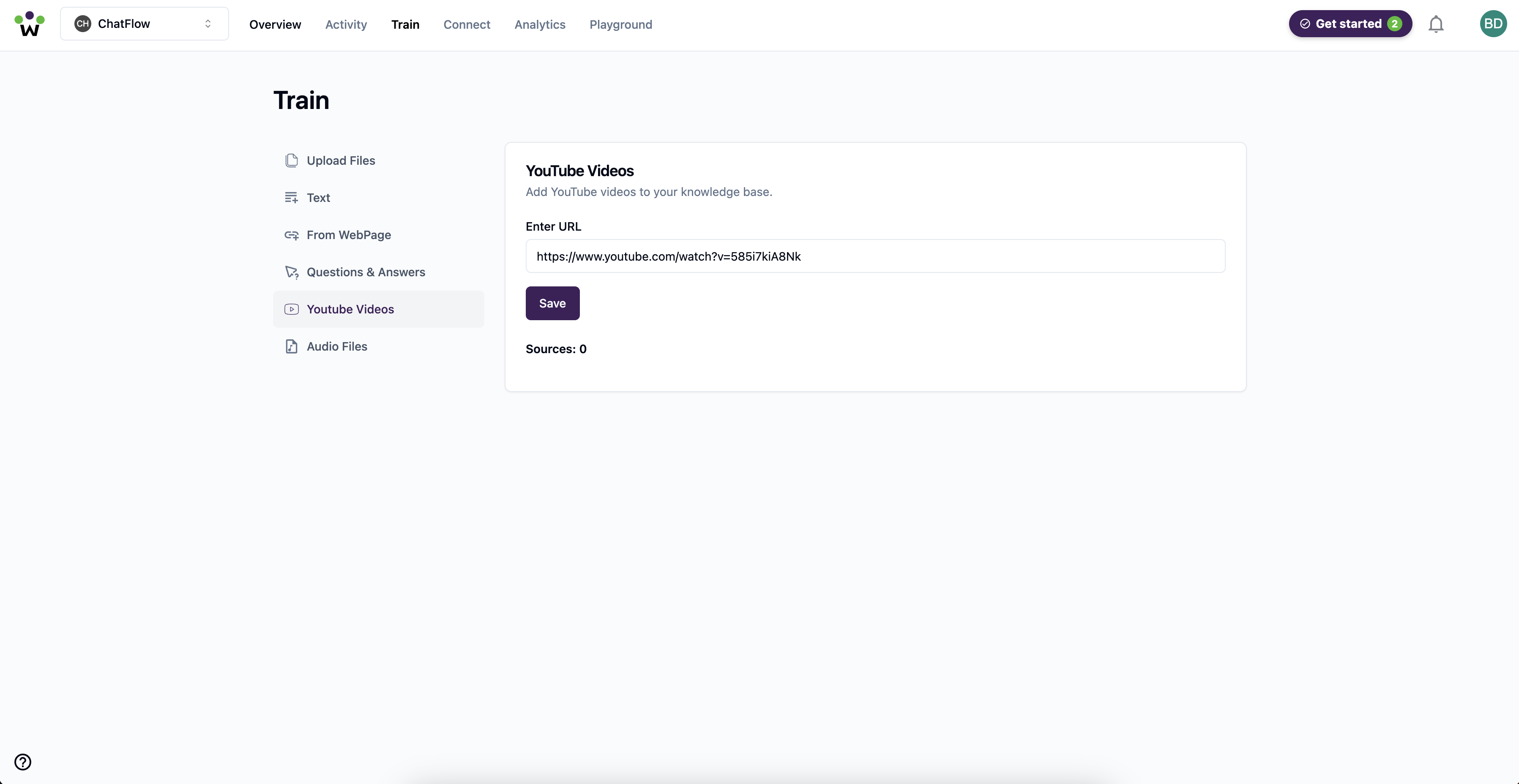This screenshot has height=784, width=1519.
Task: Click the green 2 badge on Get started
Action: pos(1394,24)
